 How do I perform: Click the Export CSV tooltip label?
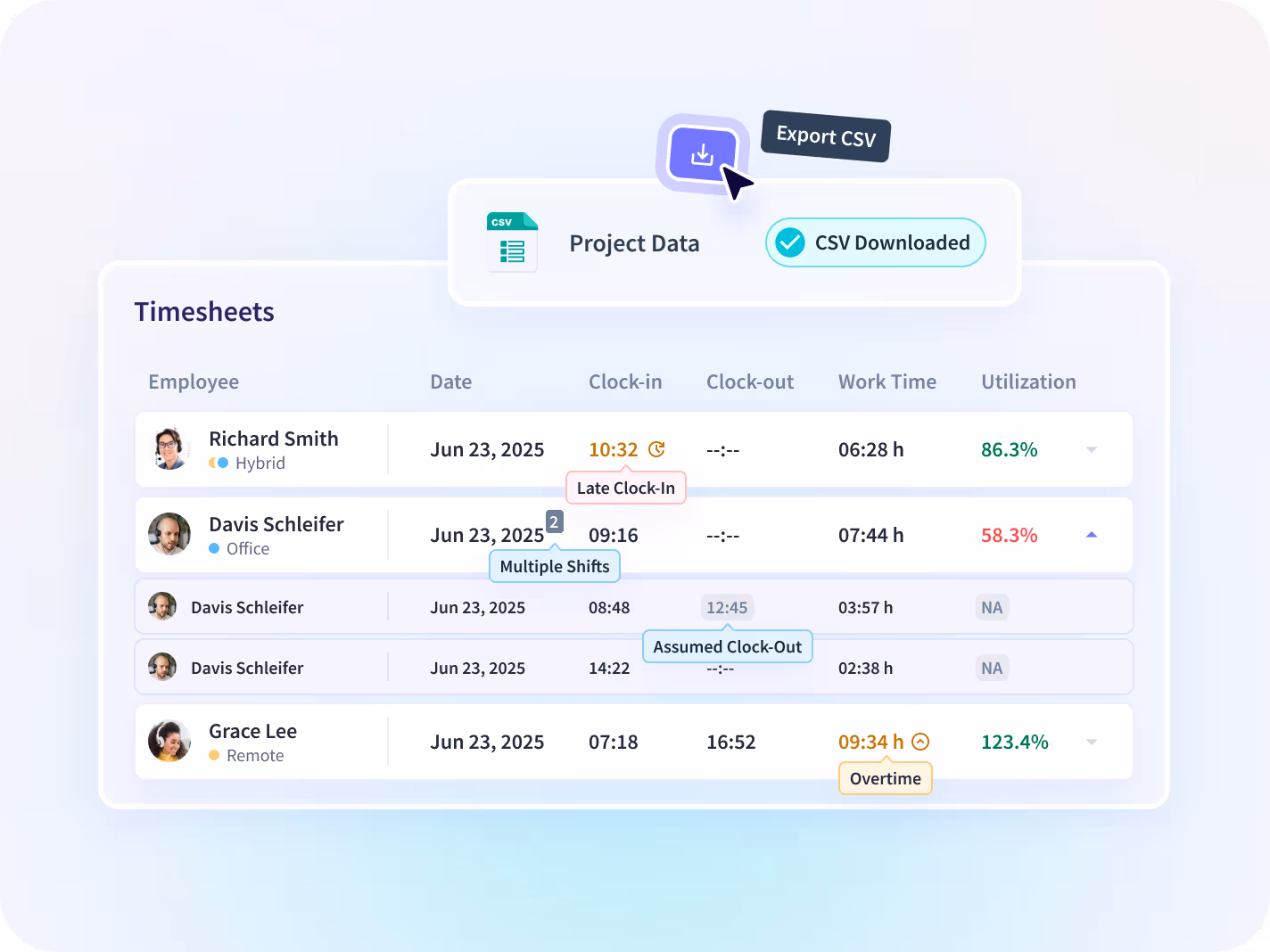click(826, 136)
